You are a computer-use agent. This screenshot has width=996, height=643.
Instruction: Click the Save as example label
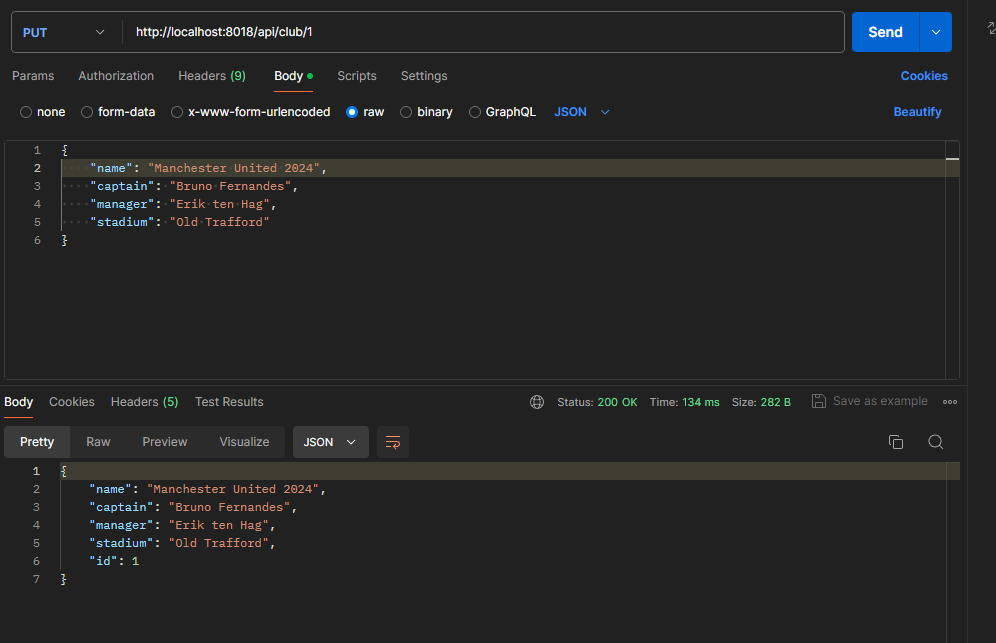880,401
